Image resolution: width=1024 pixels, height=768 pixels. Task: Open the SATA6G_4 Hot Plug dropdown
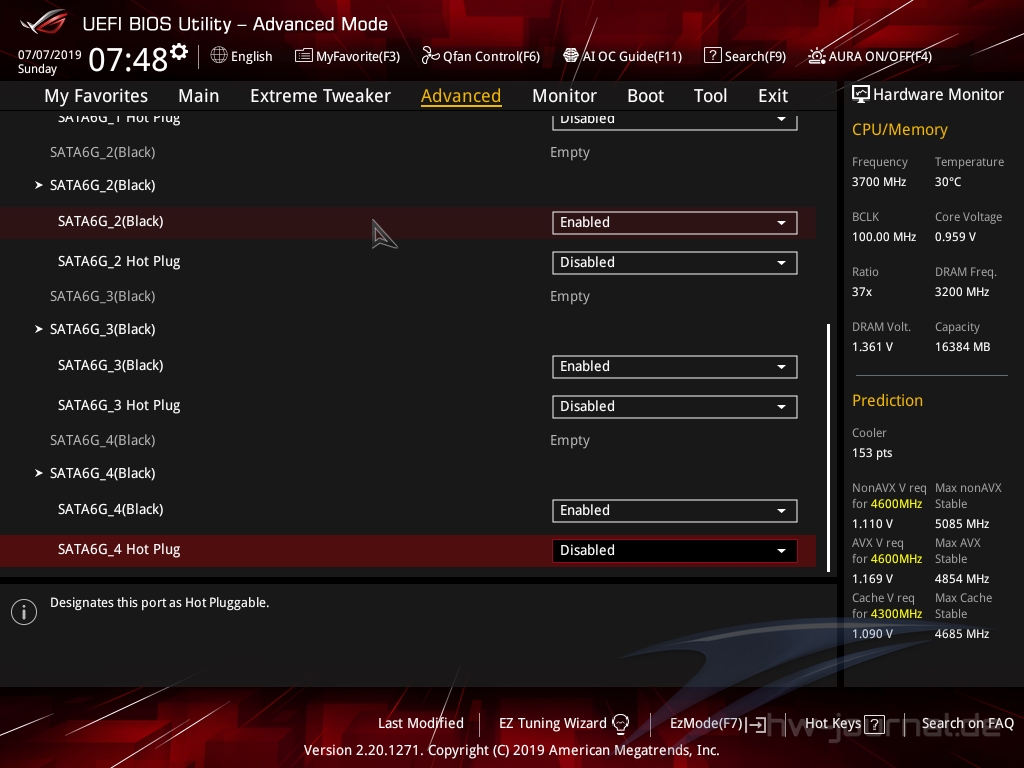pyautogui.click(x=675, y=551)
